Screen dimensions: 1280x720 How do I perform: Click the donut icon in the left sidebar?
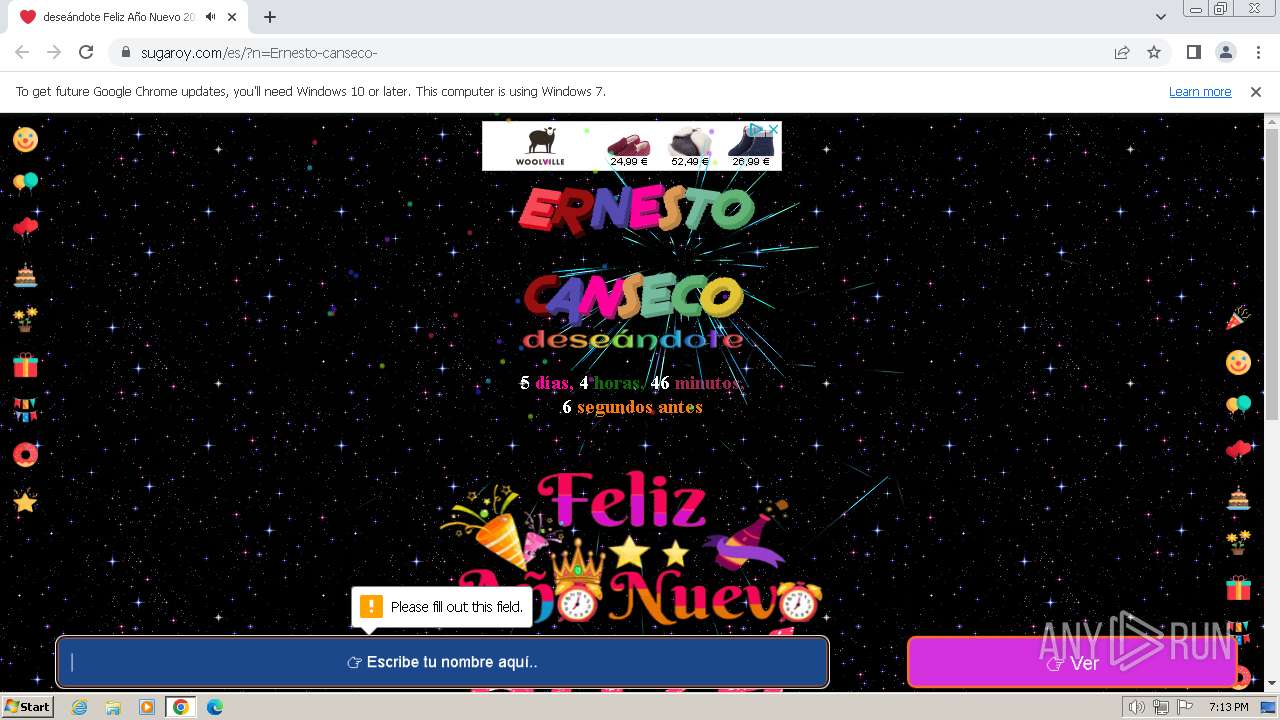click(25, 455)
